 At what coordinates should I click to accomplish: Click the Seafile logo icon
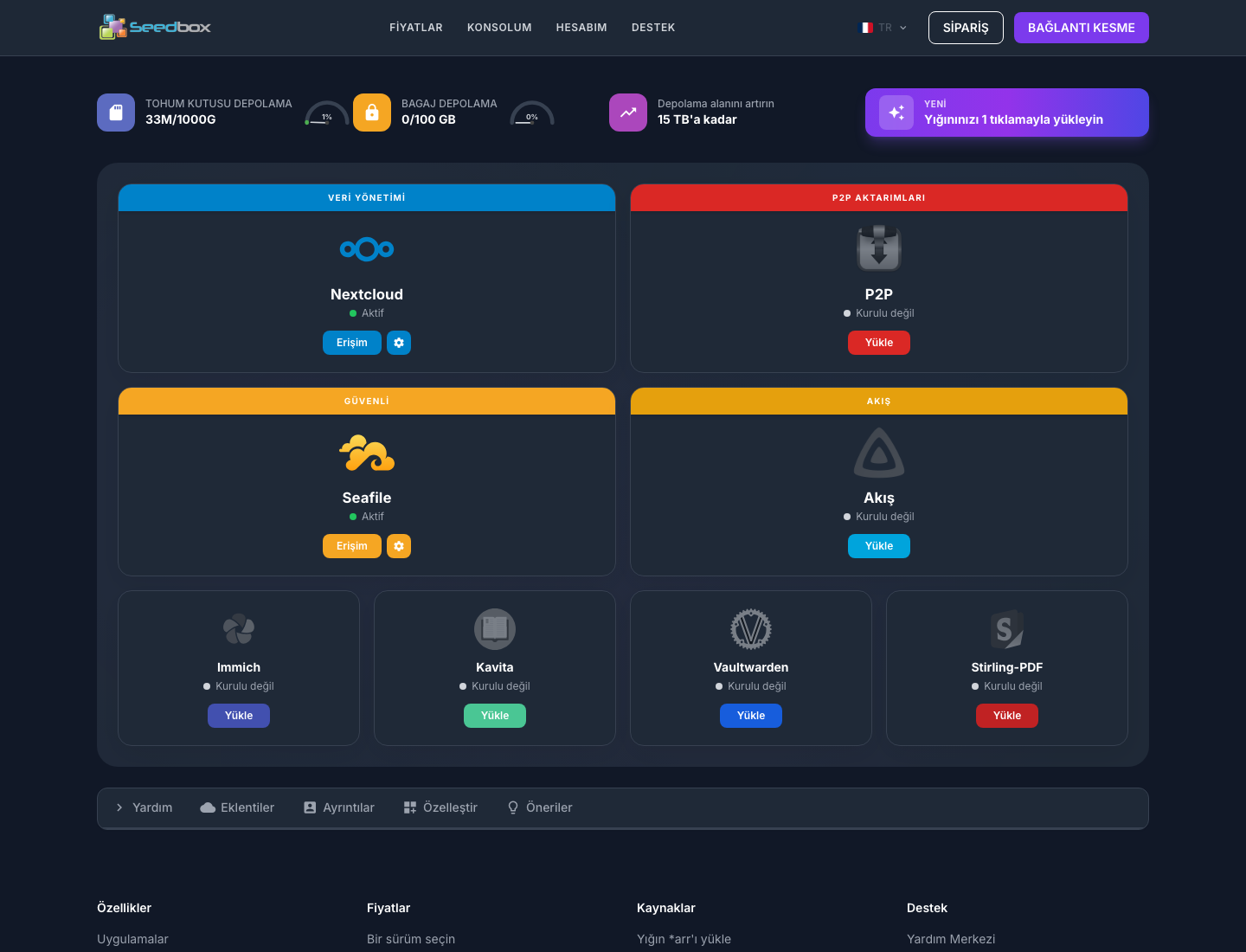tap(367, 453)
